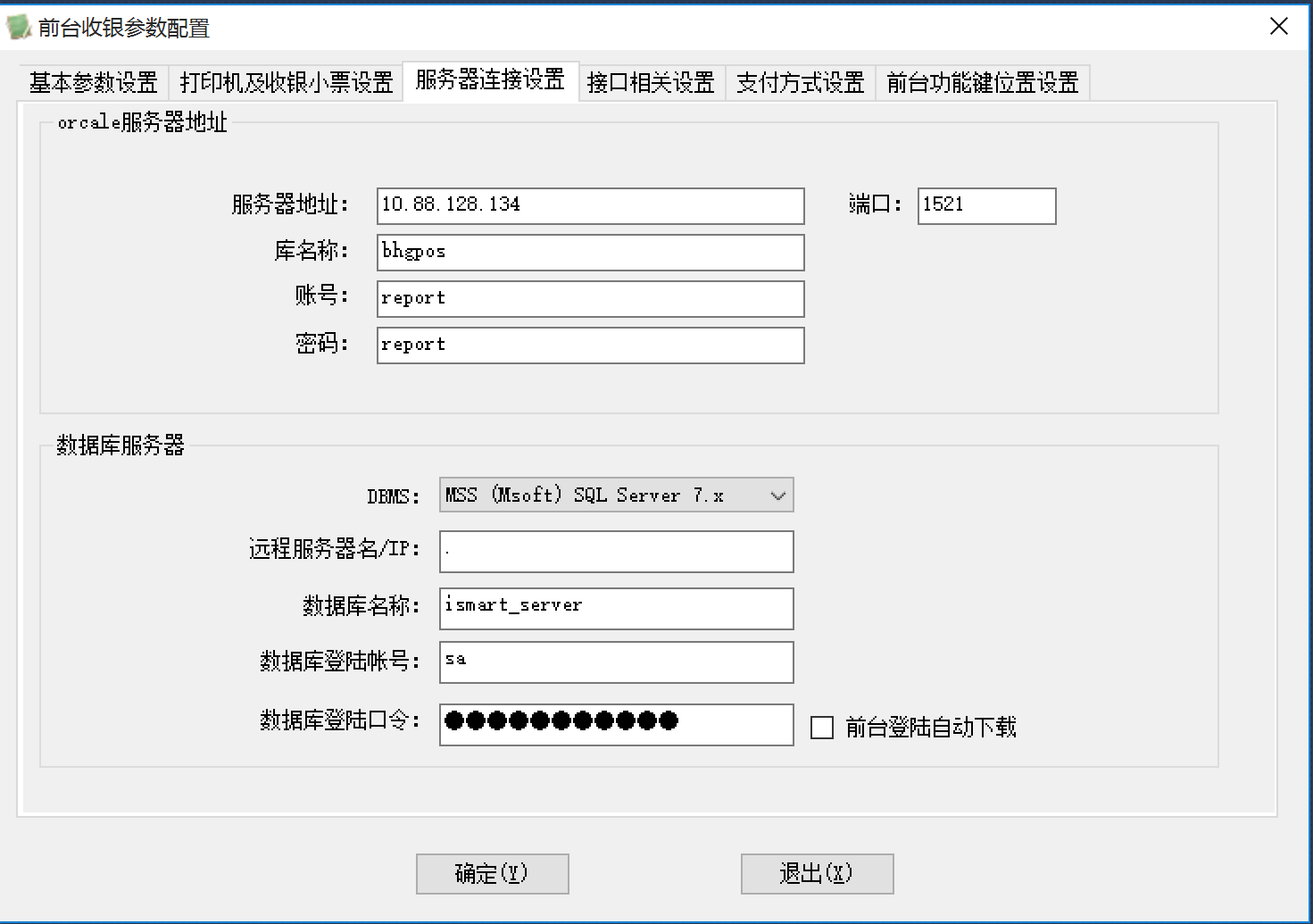Click the 数据库名称: label text

click(361, 606)
